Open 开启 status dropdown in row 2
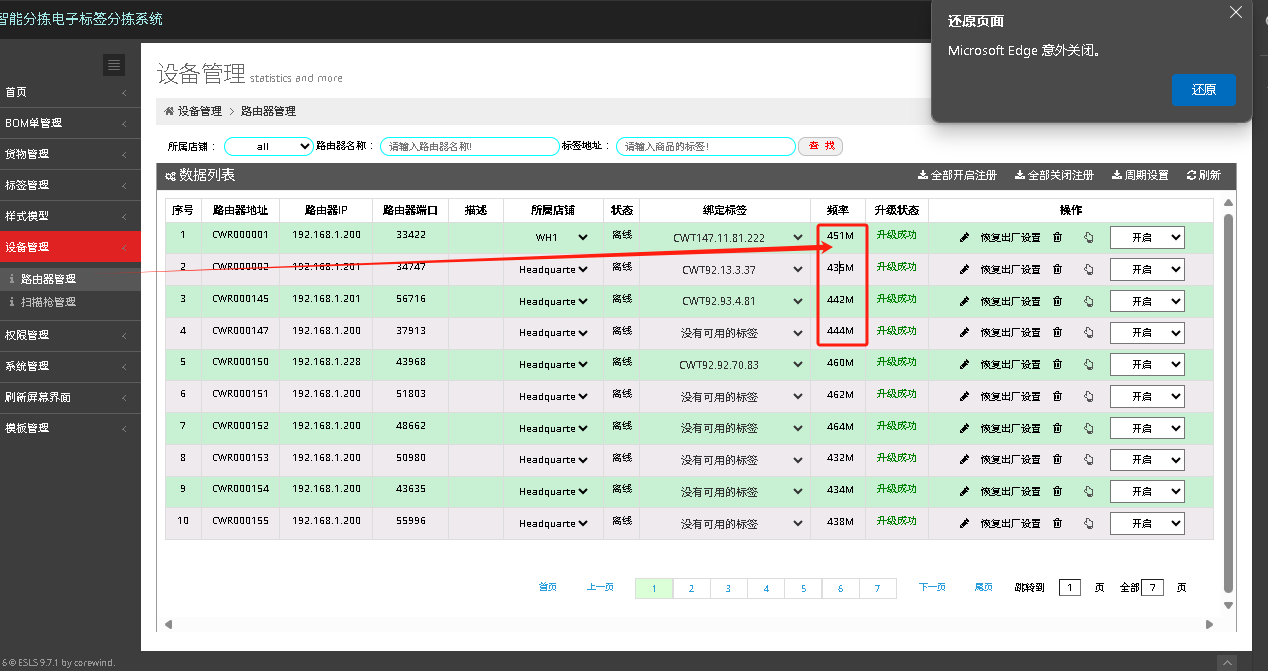This screenshot has width=1268, height=671. [1146, 269]
